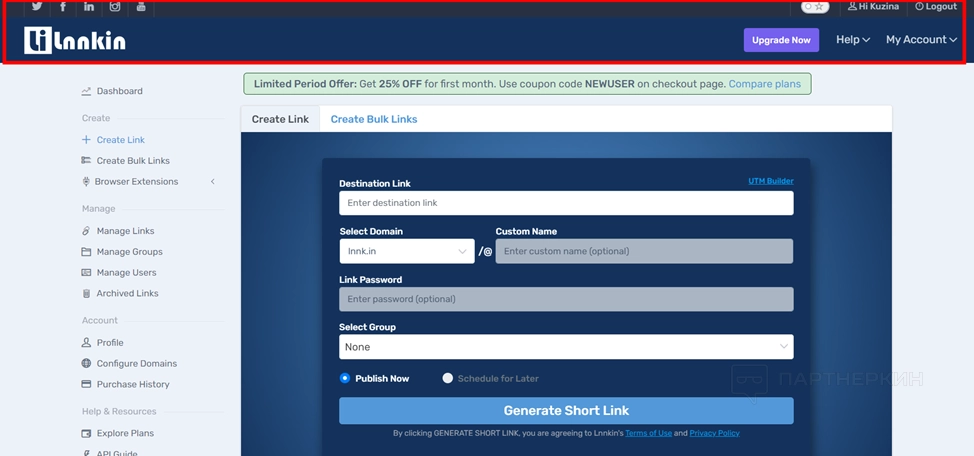Click the Manage Links chain icon
Viewport: 974px width, 456px height.
[86, 231]
